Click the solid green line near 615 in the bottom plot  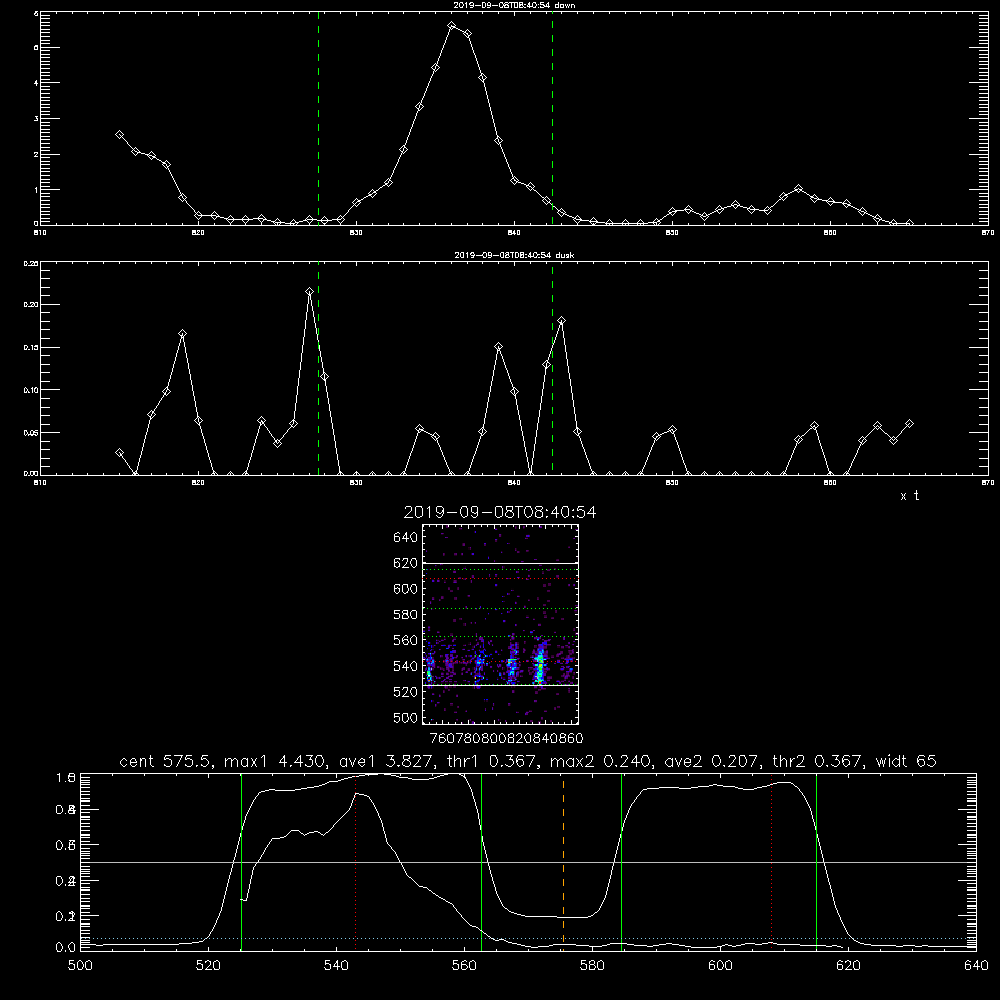click(x=816, y=861)
